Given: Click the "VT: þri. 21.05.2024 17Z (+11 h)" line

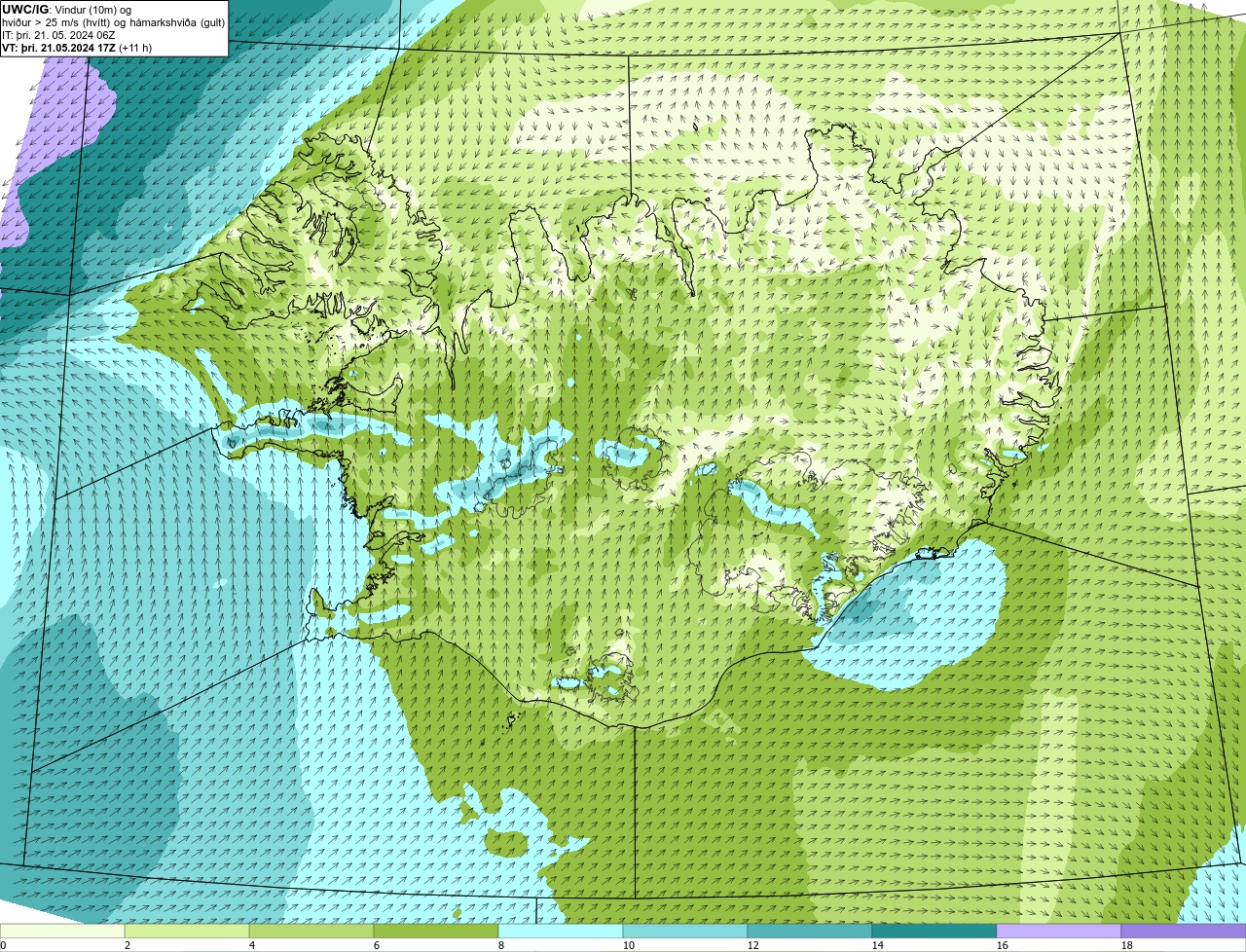Looking at the screenshot, I should [x=77, y=48].
